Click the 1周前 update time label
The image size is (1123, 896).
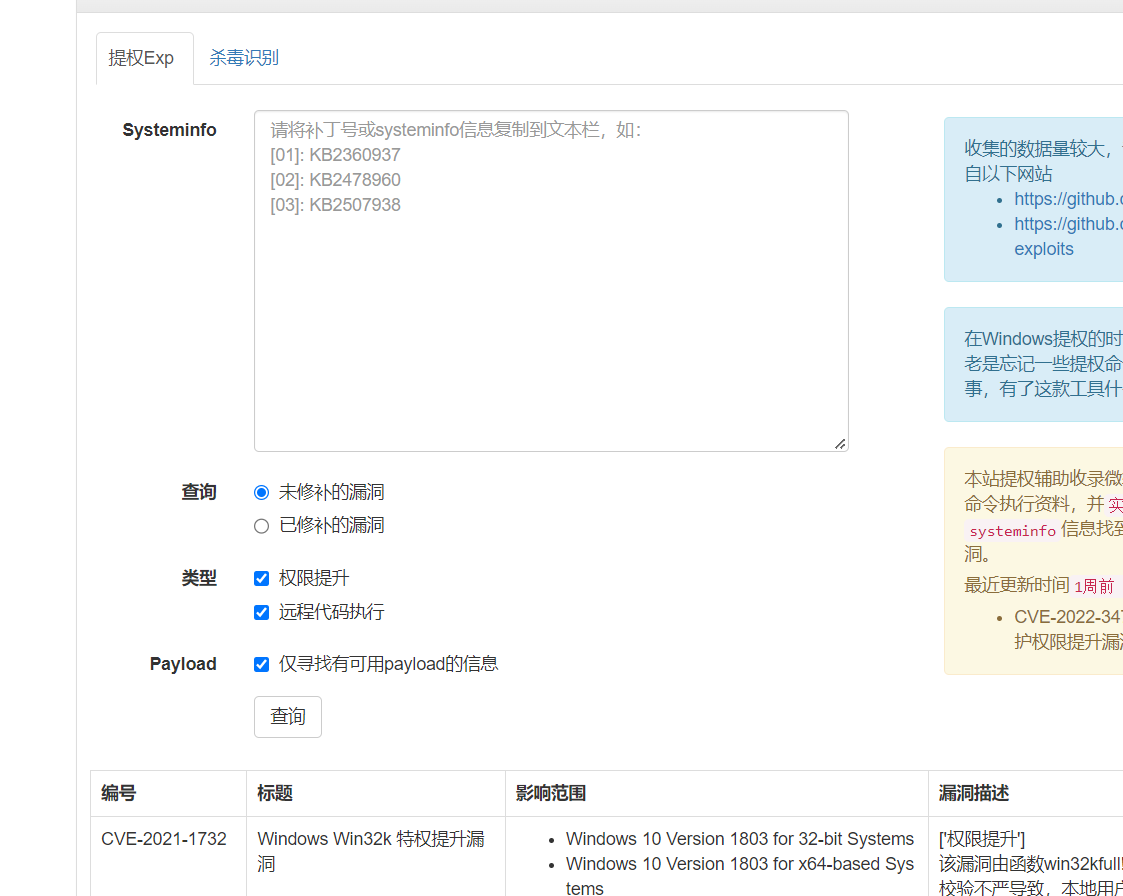1094,586
